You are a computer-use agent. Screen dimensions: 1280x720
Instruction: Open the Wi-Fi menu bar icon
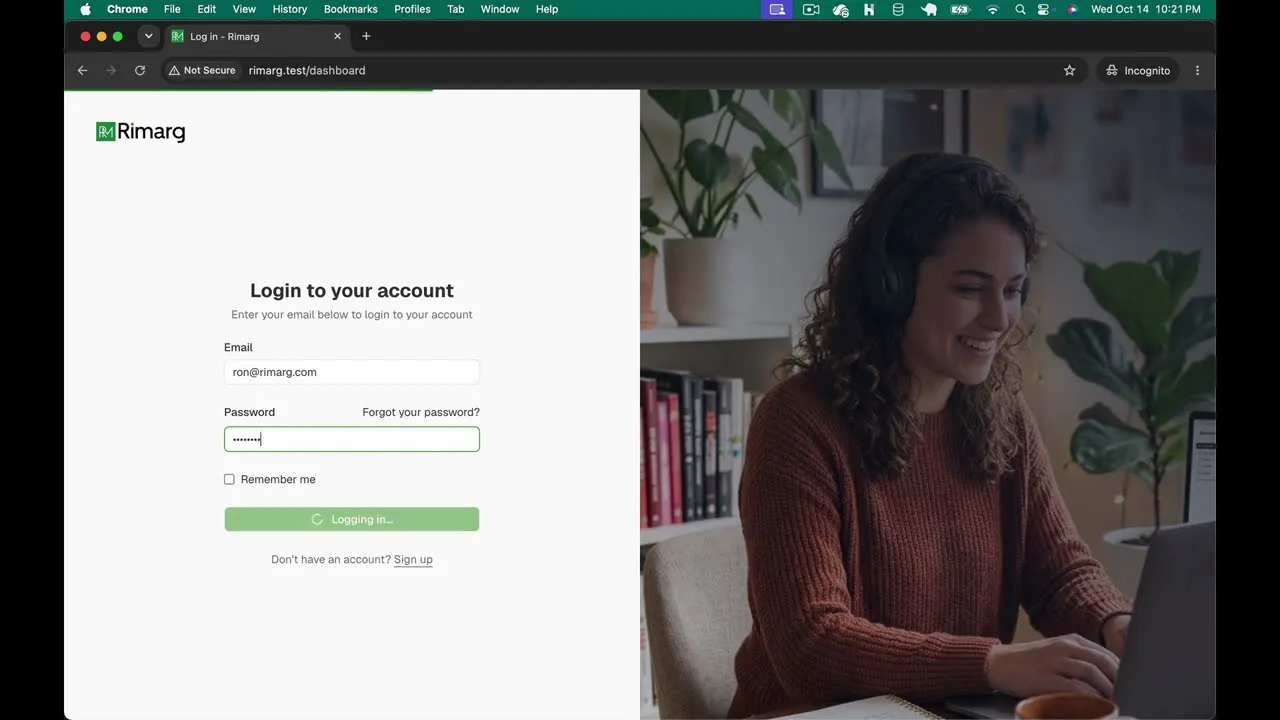tap(992, 9)
